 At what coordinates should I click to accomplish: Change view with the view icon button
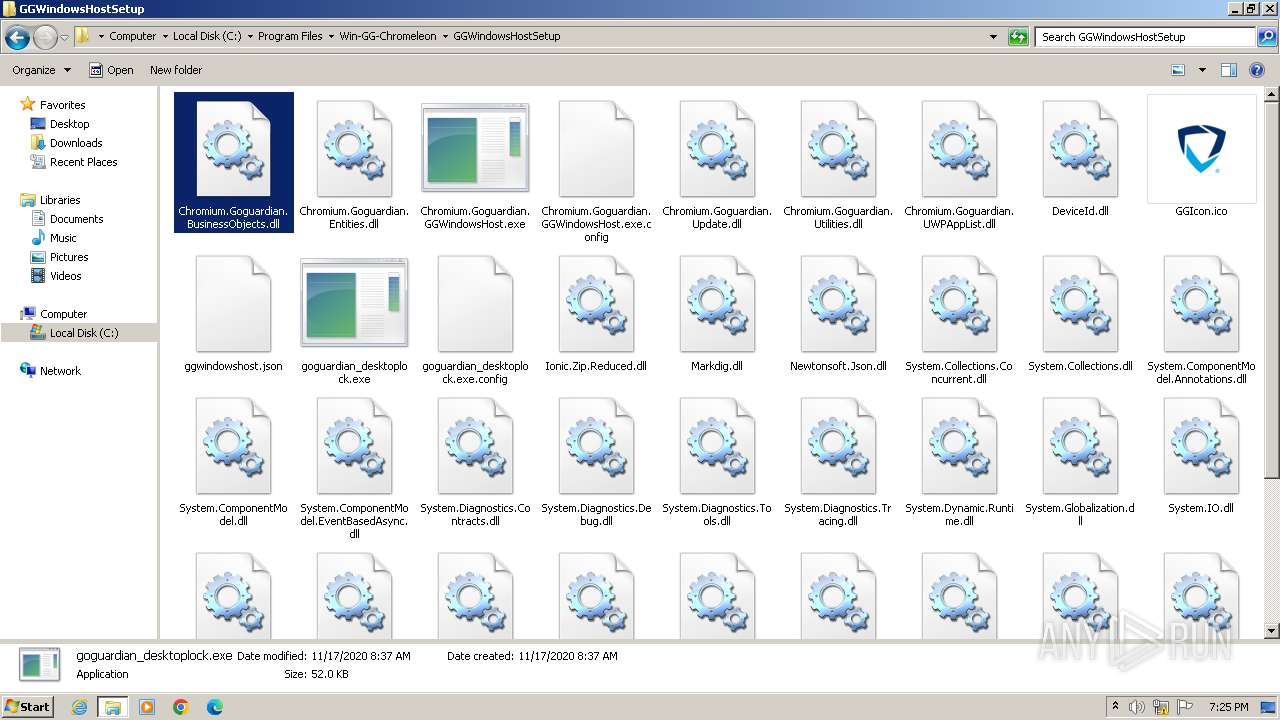coord(1178,70)
